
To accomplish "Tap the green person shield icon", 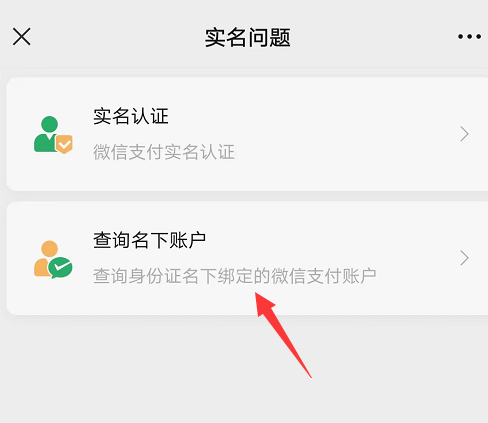I will tap(53, 135).
